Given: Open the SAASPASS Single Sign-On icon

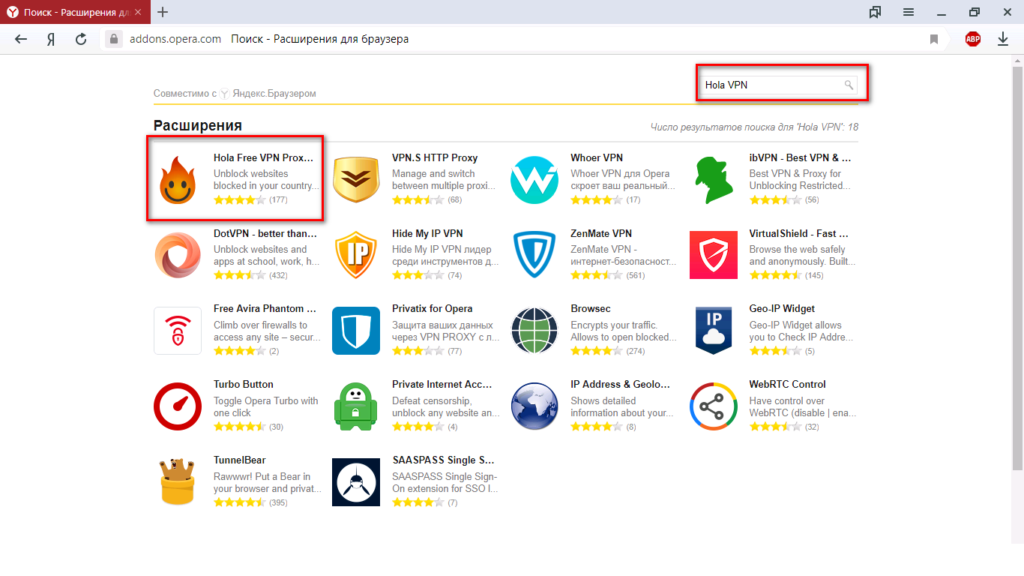Looking at the screenshot, I should pyautogui.click(x=356, y=482).
